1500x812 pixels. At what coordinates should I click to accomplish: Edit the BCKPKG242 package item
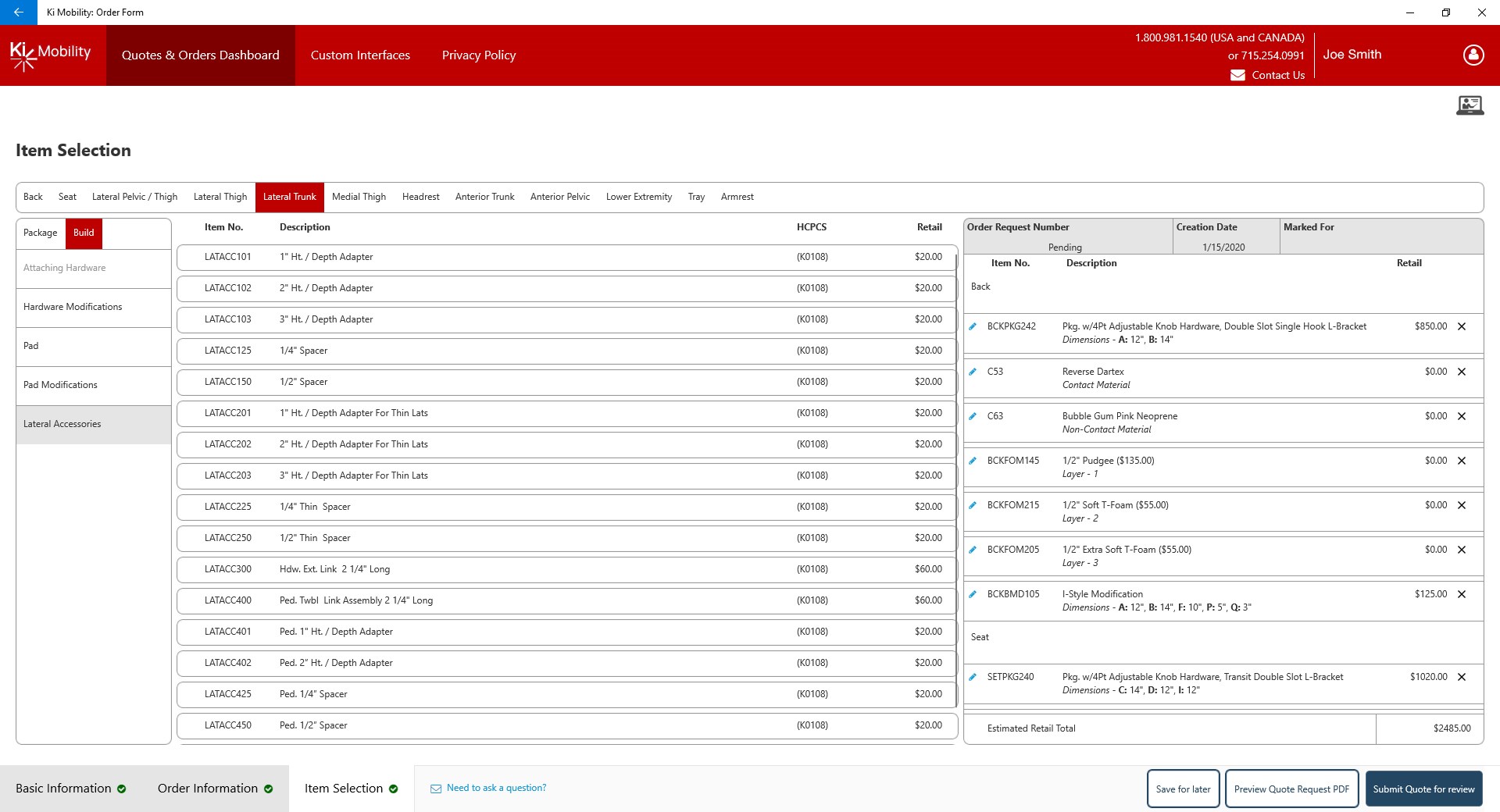click(973, 326)
